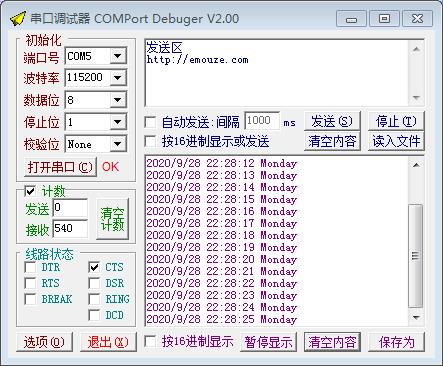This screenshot has width=443, height=366.
Task: Click the log line 22:28:23 Monday
Action: click(222, 295)
